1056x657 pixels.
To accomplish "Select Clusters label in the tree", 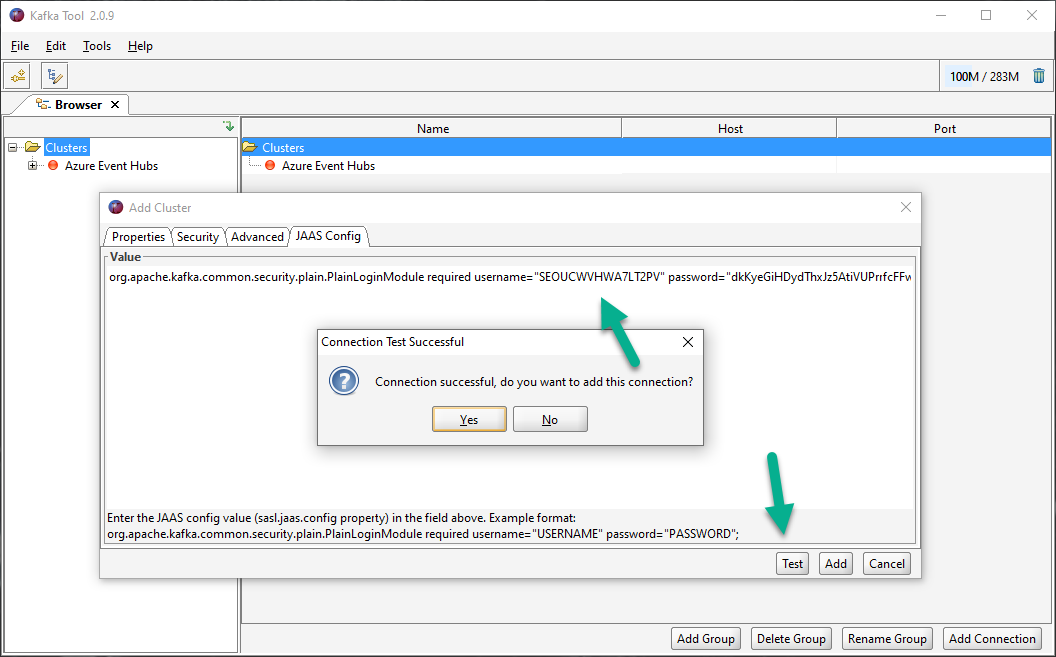I will click(66, 147).
